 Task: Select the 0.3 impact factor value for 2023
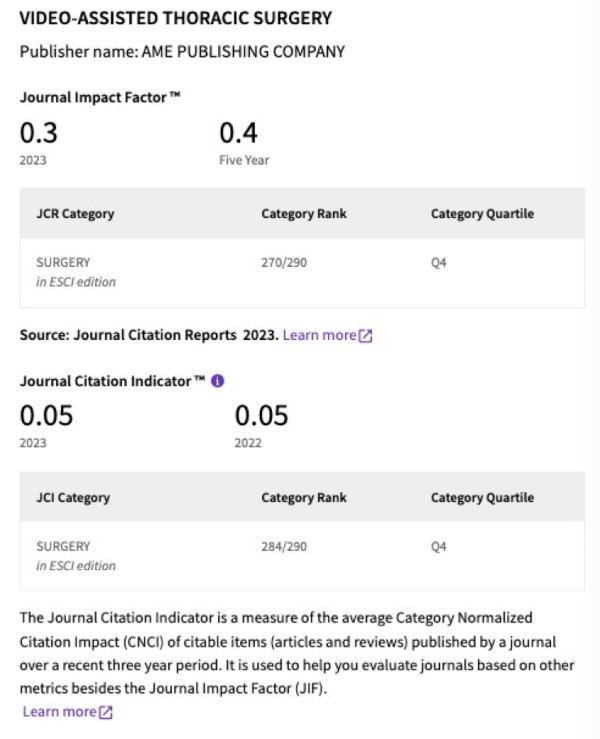(x=39, y=133)
